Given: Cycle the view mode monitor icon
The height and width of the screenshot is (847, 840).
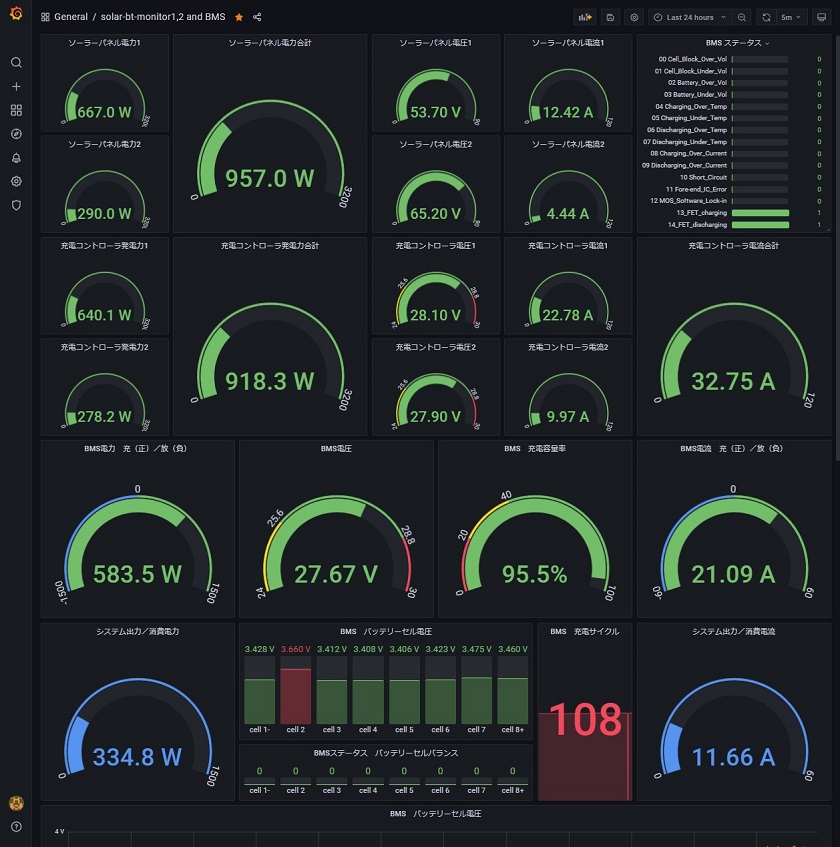Looking at the screenshot, I should tap(822, 17).
